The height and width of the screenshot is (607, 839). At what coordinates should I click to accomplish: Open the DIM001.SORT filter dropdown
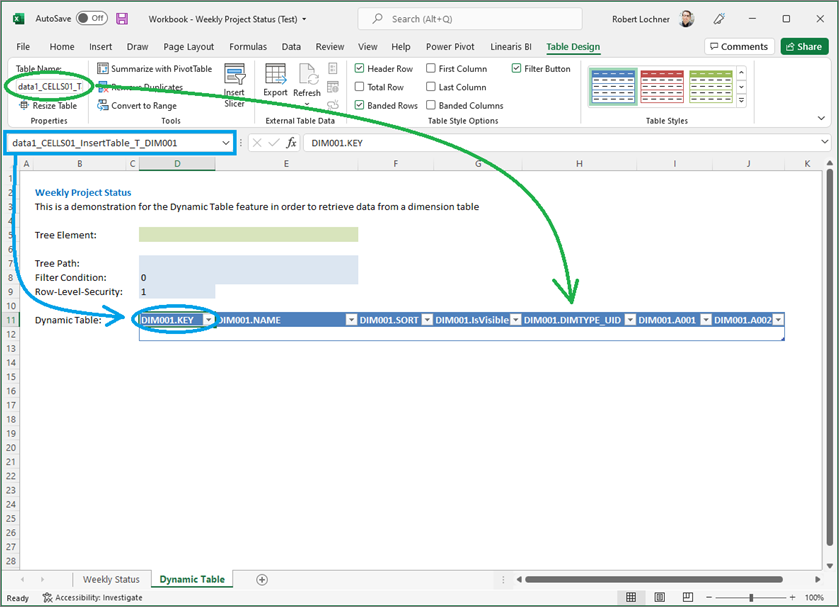tap(427, 320)
